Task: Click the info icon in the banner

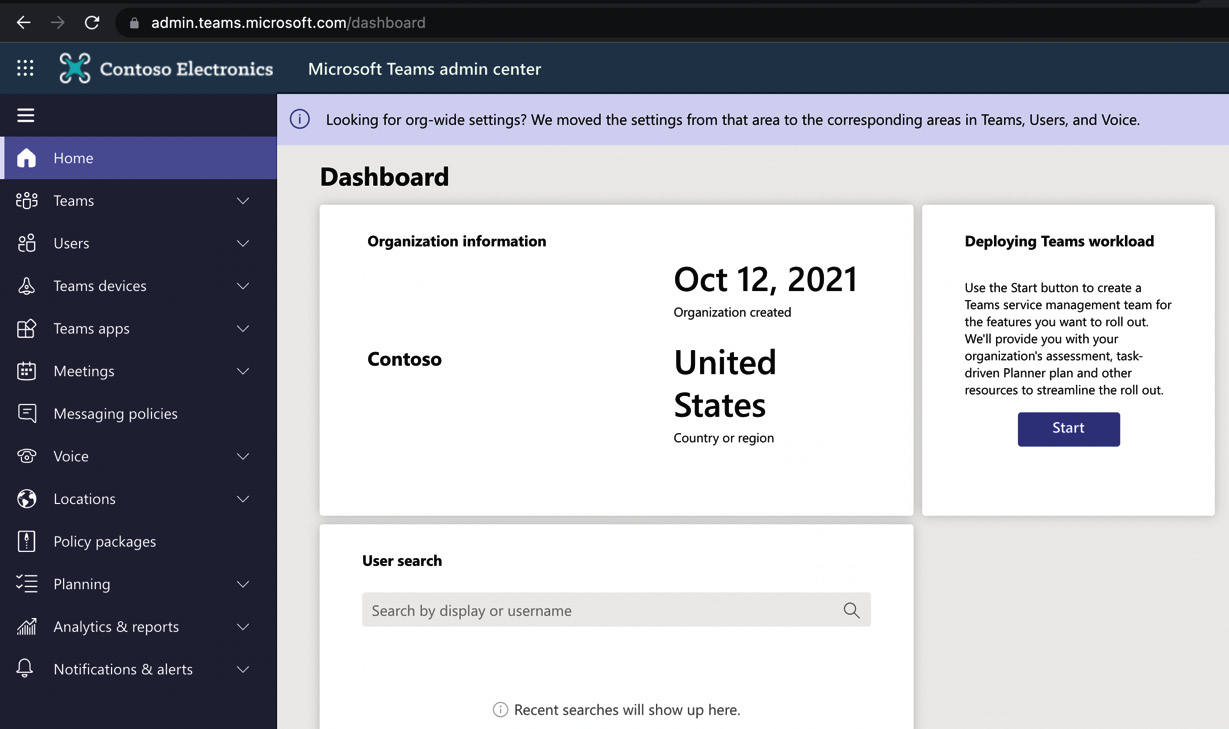Action: [300, 119]
